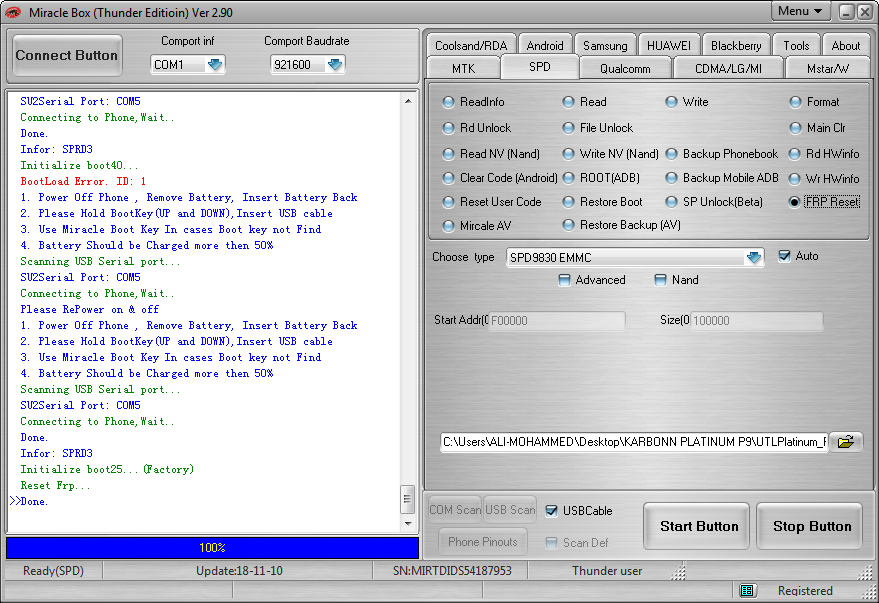Open the Comport inf COM1 dropdown
879x603 pixels.
[x=215, y=64]
